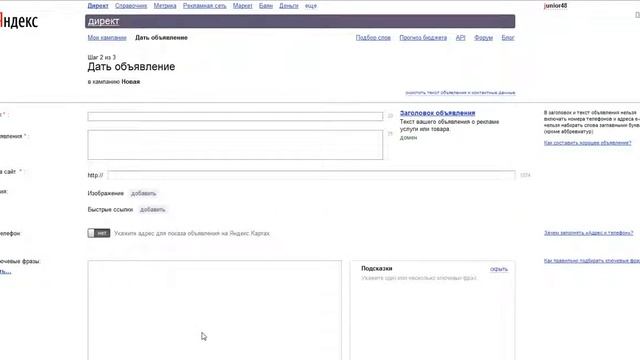Click the campaign name Новая
640x360 pixels.
[x=131, y=82]
